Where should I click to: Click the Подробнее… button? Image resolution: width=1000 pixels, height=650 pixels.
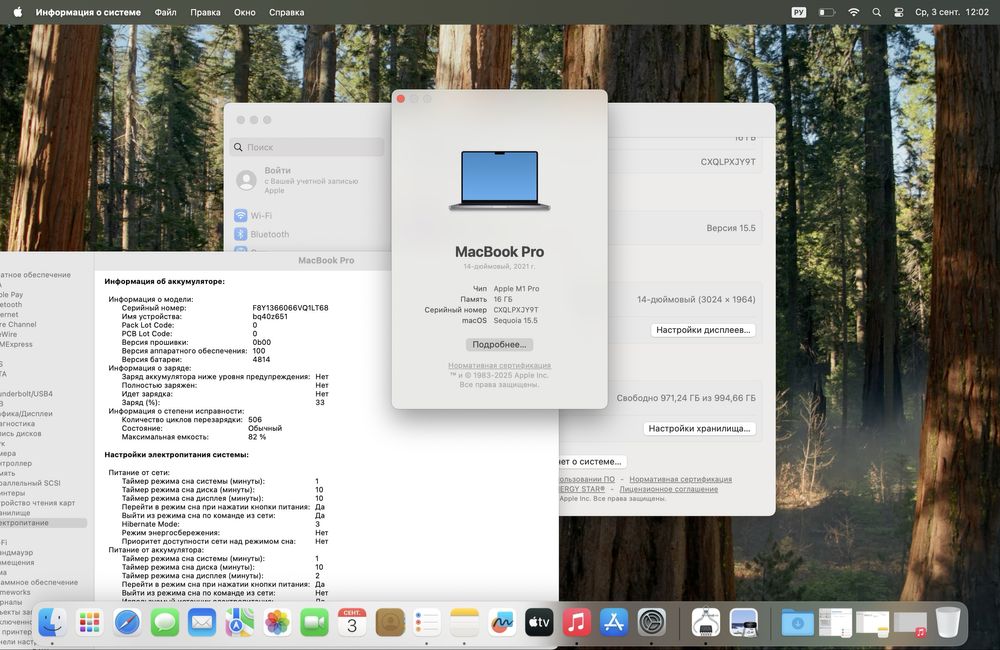[499, 344]
